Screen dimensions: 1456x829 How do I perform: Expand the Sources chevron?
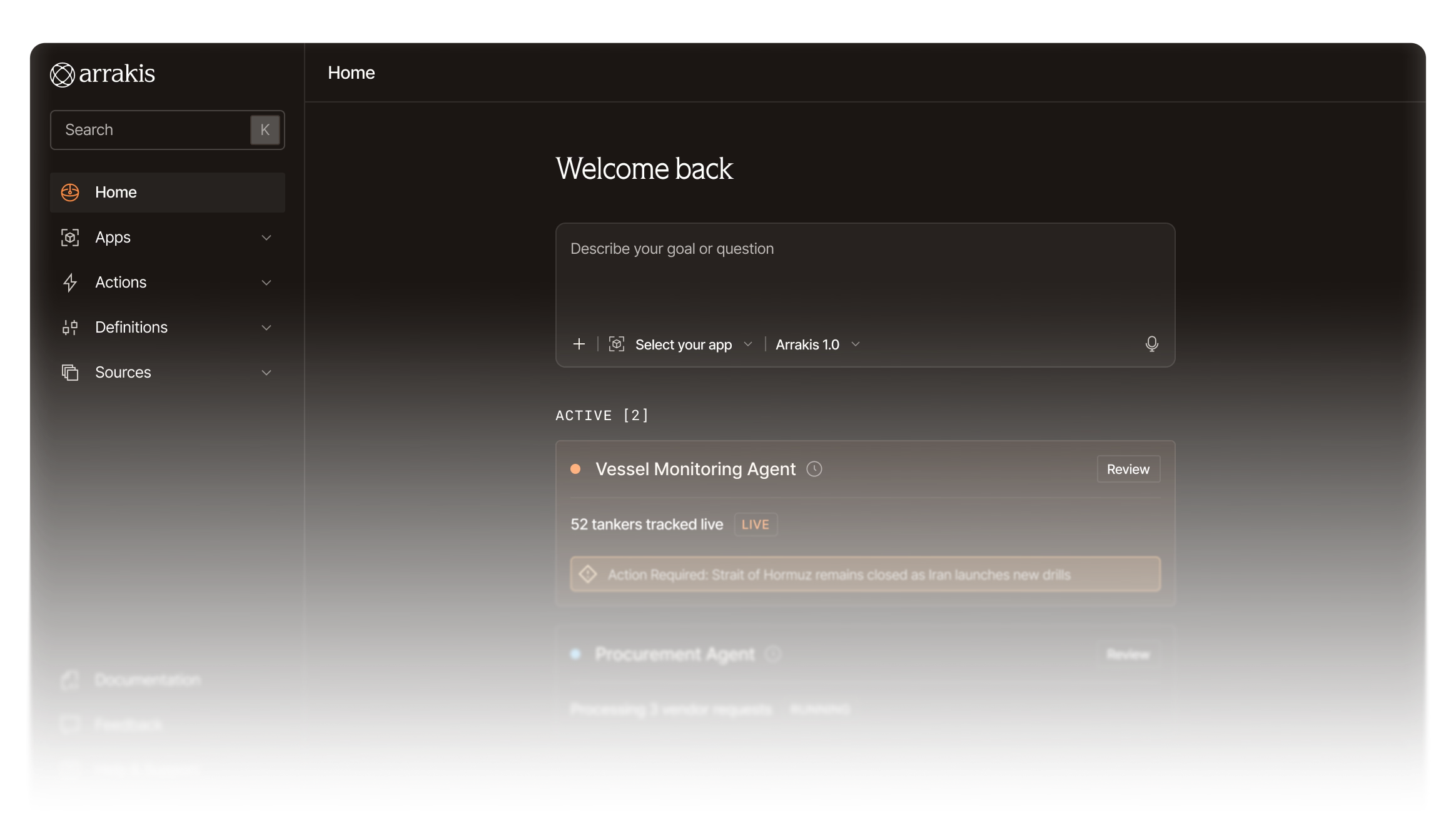click(266, 373)
